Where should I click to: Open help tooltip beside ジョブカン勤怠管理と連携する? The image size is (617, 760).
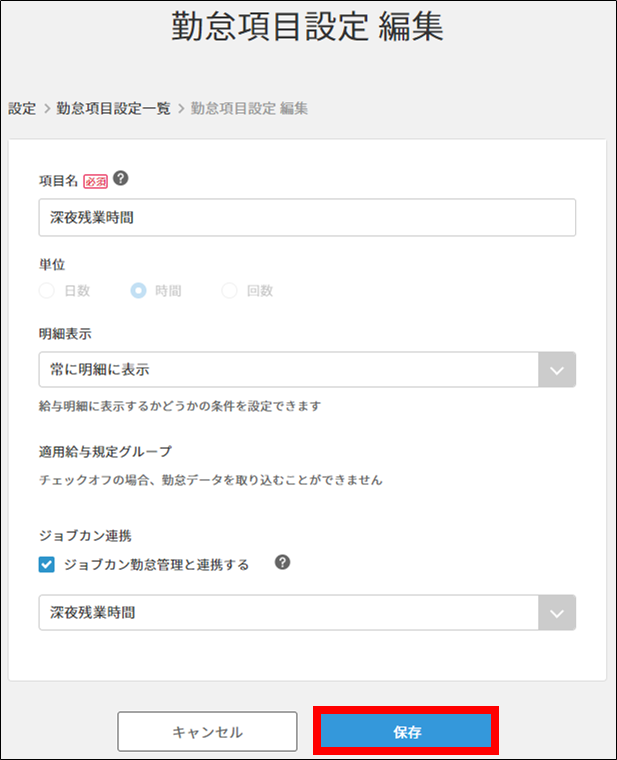click(283, 563)
